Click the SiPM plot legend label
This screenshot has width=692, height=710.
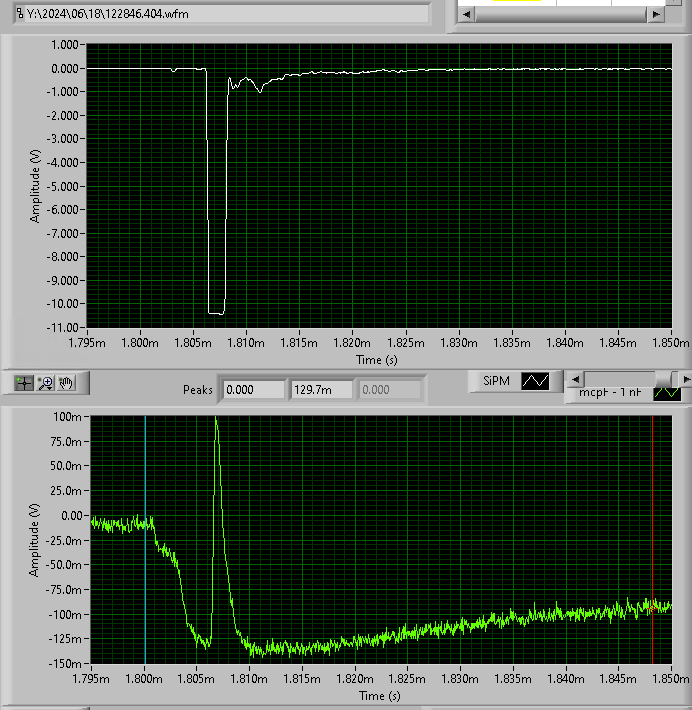click(496, 381)
